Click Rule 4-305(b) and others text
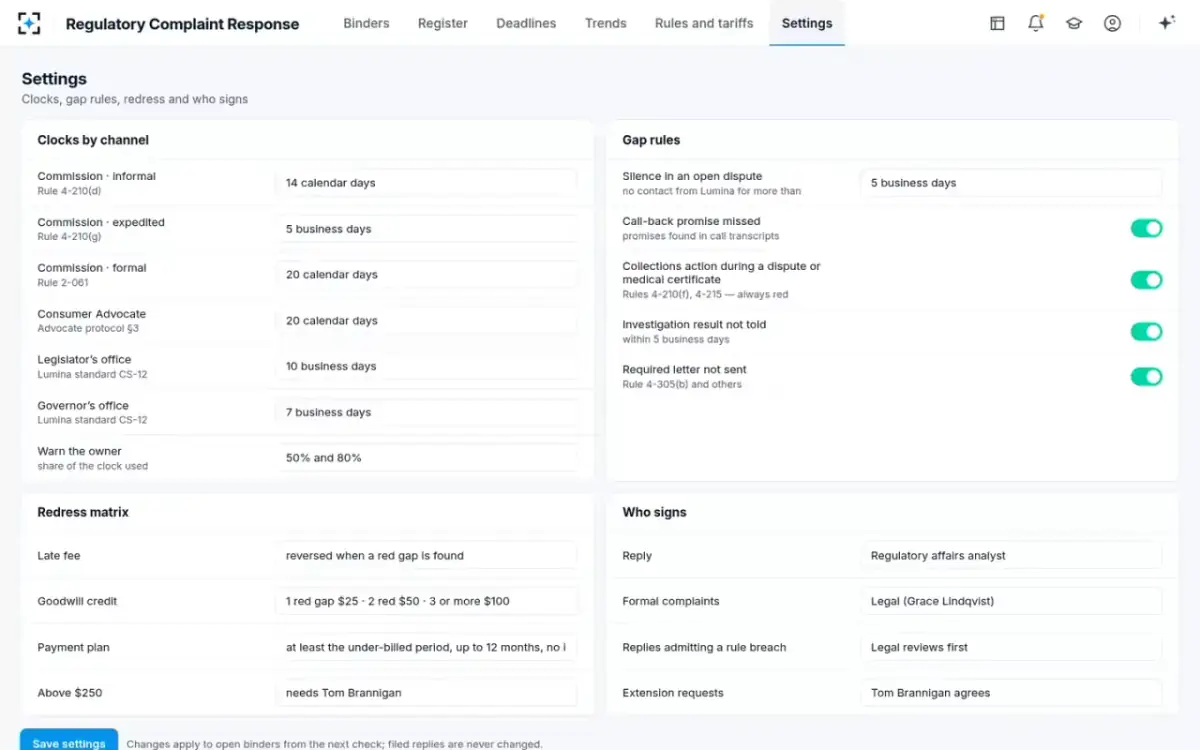Screen dimensions: 1200x750 click(682, 385)
